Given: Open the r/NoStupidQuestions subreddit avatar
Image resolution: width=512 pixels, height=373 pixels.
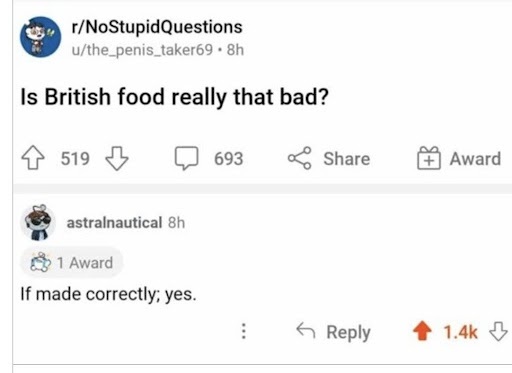Looking at the screenshot, I should click(x=40, y=37).
